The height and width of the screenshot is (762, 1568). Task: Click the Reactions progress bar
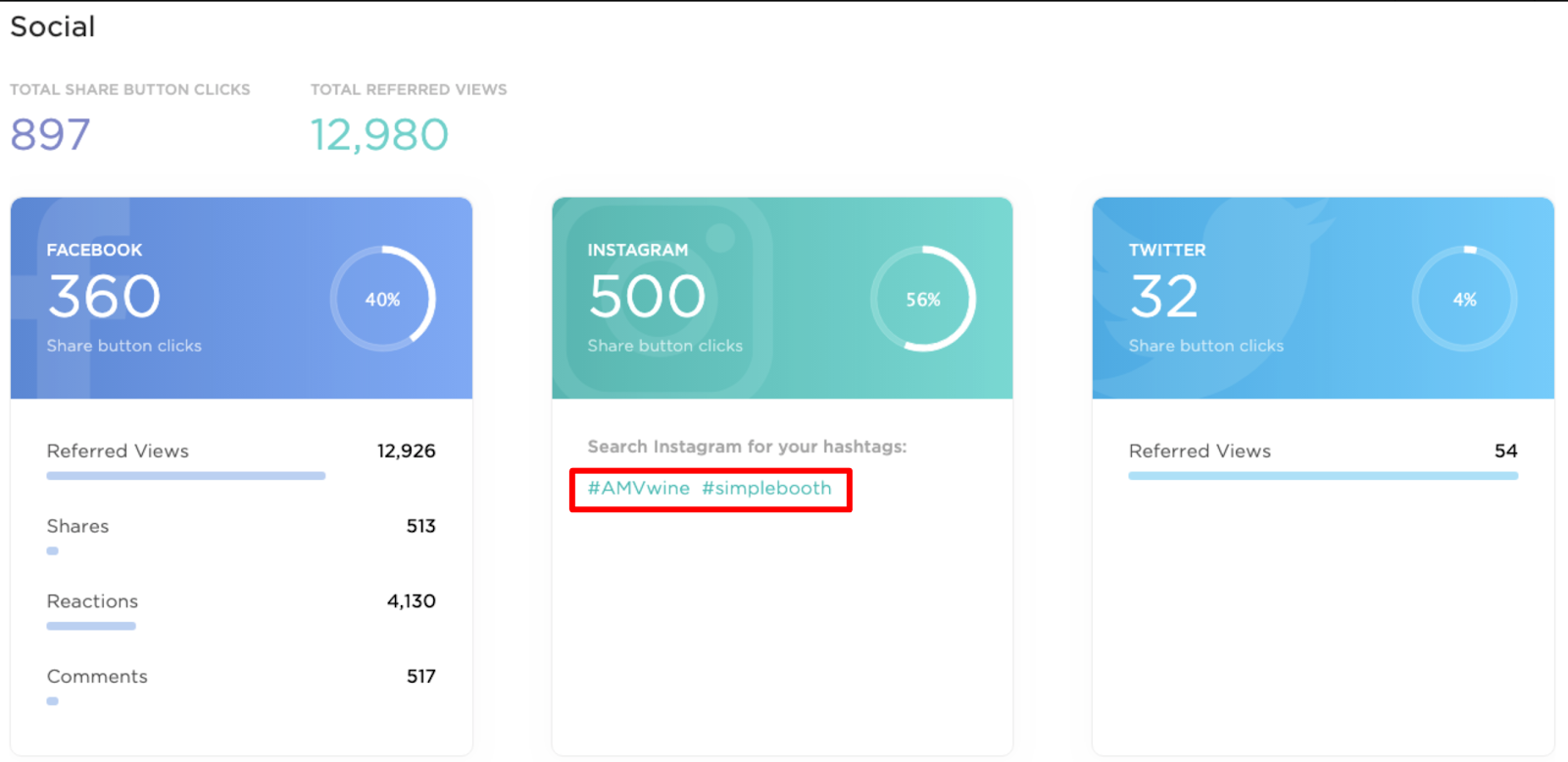click(91, 626)
